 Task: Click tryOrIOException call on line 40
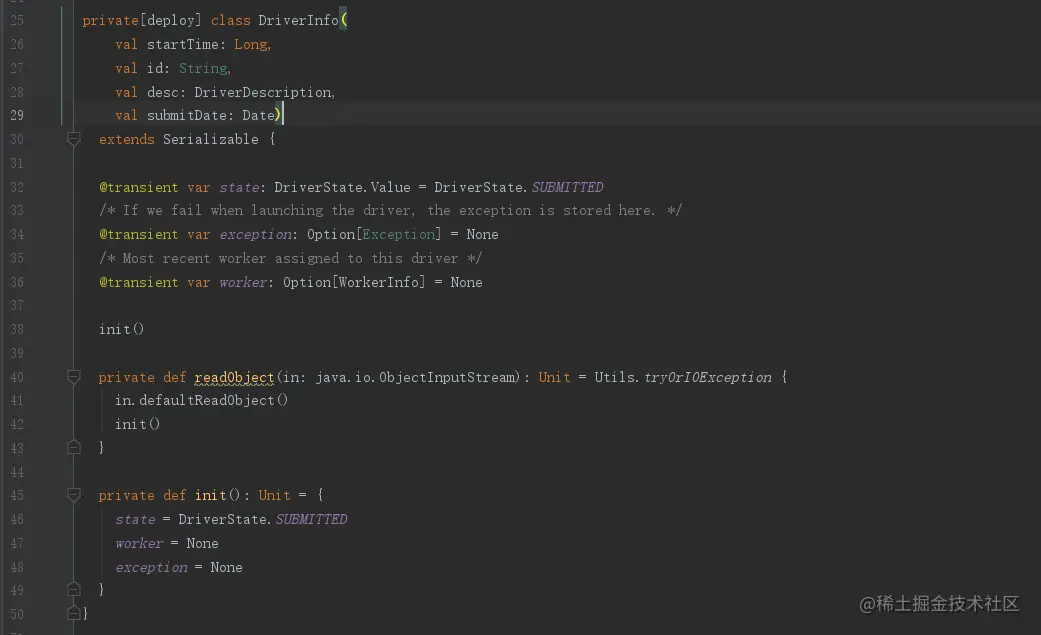708,377
